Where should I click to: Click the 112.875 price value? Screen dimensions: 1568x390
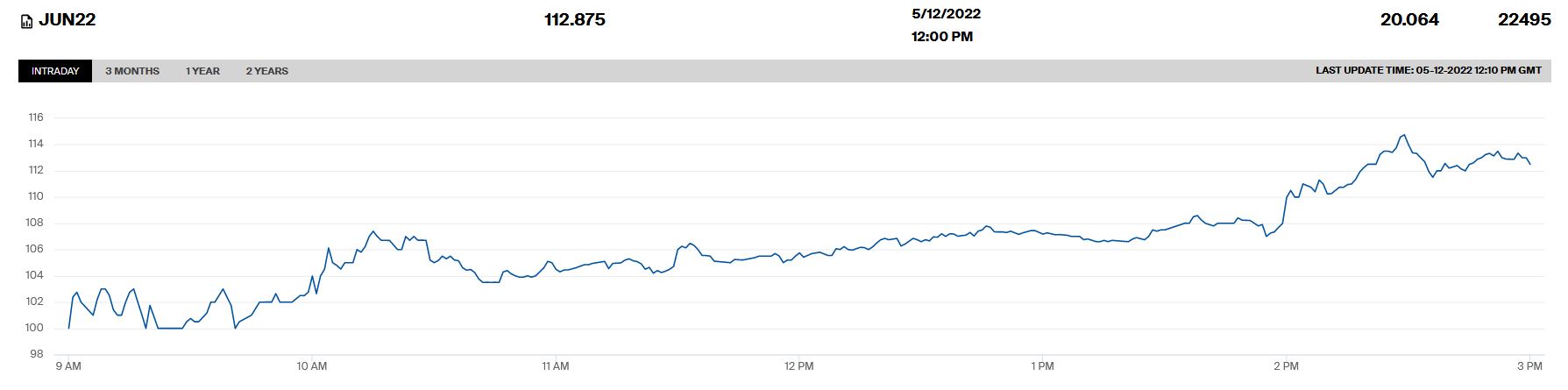pos(574,19)
